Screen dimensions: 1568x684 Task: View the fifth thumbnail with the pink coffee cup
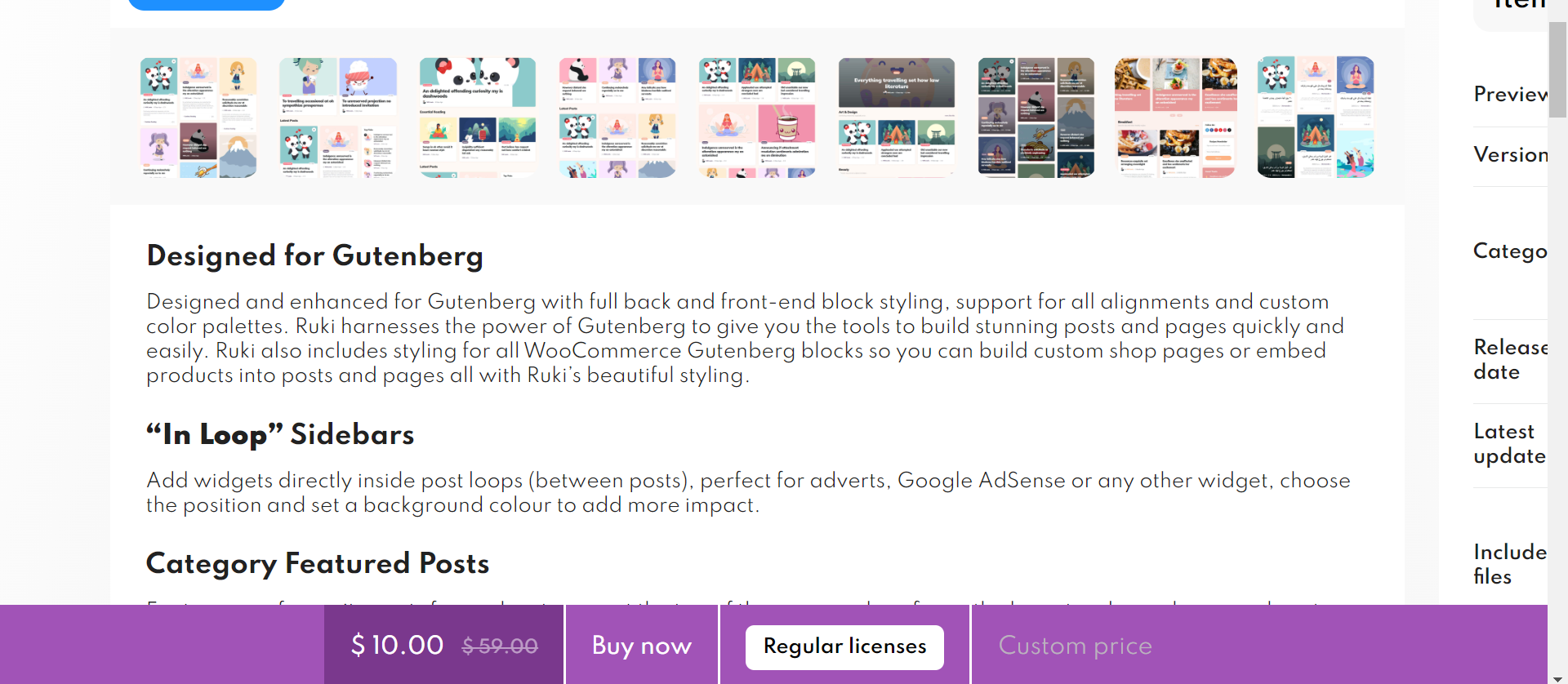pos(757,117)
